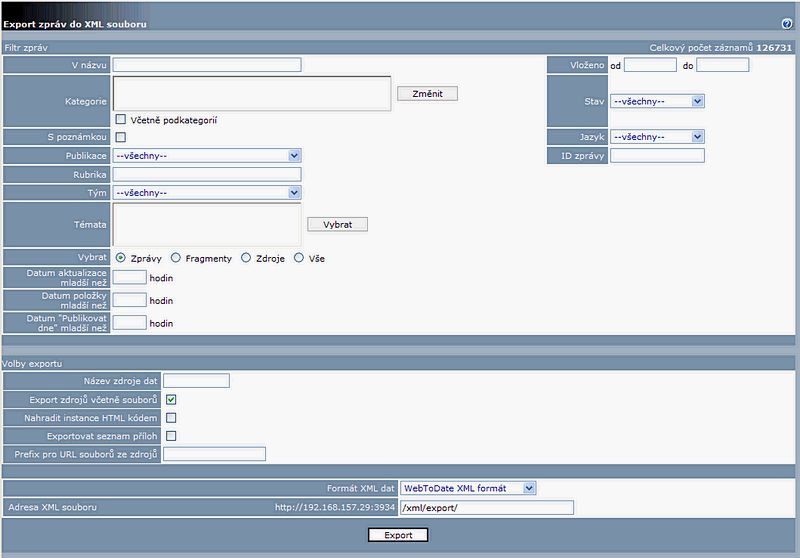Select the Vše radio button
Viewport: 800px width, 558px height.
299,258
